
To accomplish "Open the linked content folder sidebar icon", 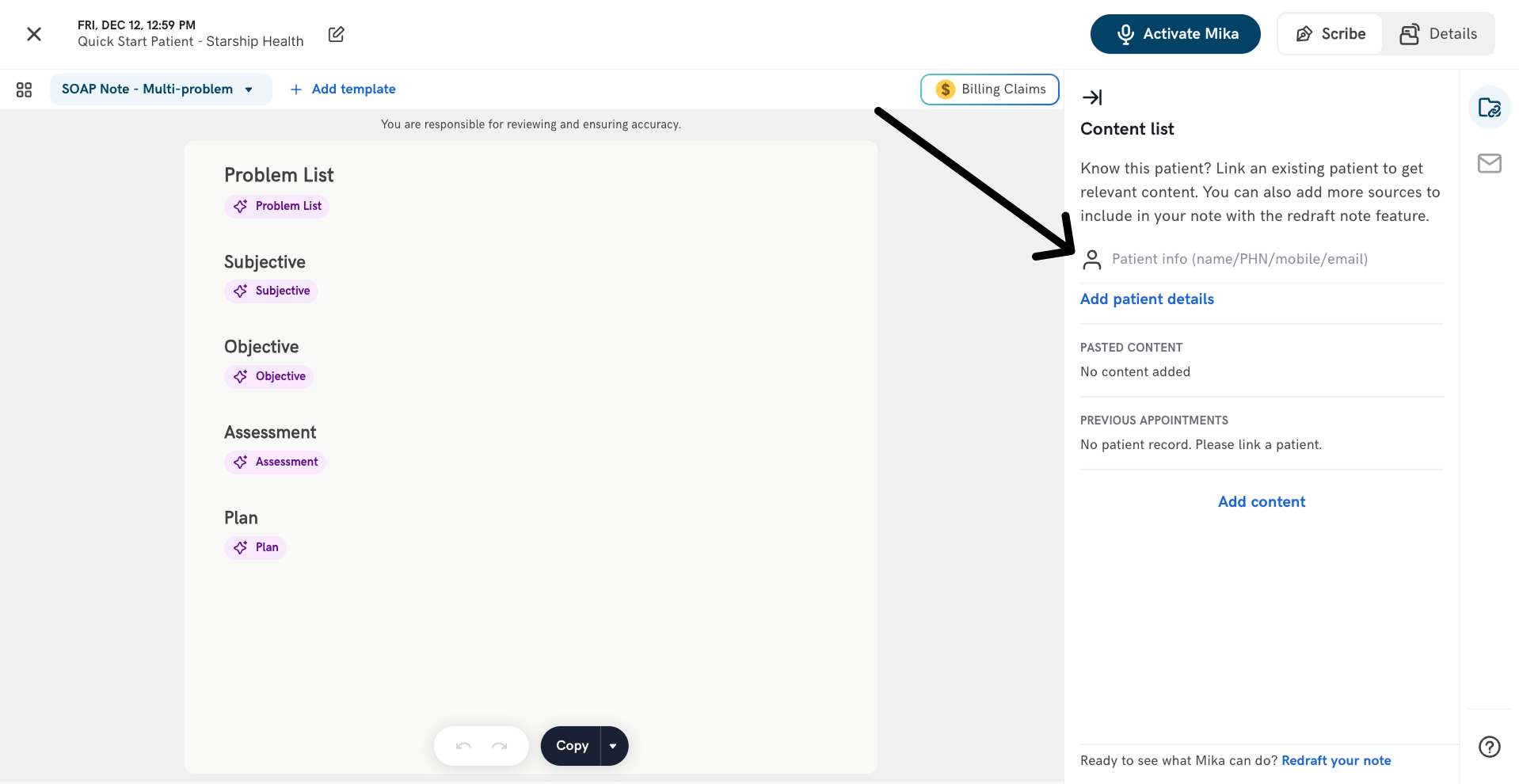I will coord(1489,108).
